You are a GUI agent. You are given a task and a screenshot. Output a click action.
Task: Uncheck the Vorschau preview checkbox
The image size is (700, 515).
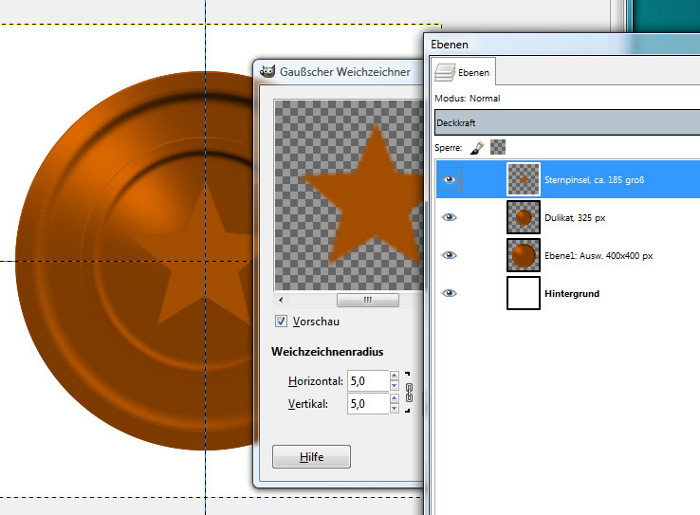click(x=281, y=321)
